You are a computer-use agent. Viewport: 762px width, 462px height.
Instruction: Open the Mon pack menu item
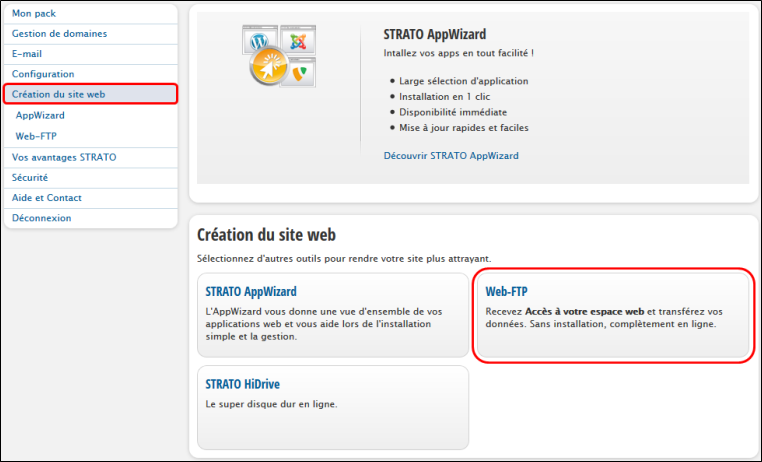point(90,14)
